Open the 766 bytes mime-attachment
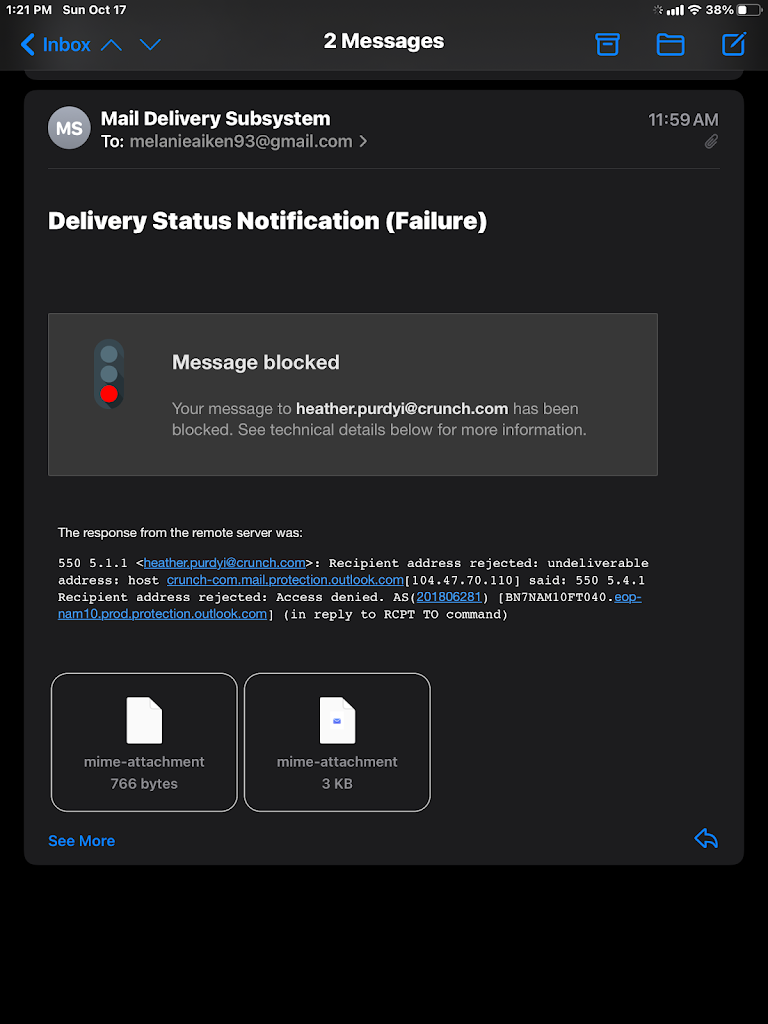Image resolution: width=768 pixels, height=1024 pixels. tap(144, 741)
